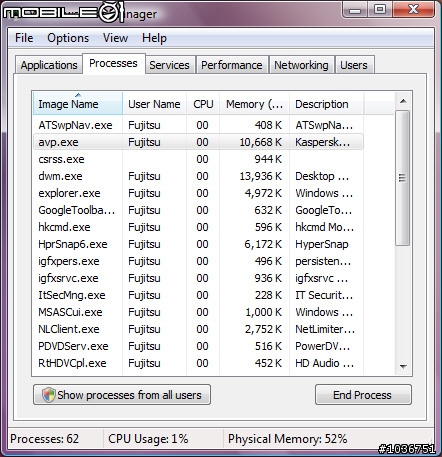Select the hkcmd.exe process
Image resolution: width=442 pixels, height=457 pixels.
coord(198,227)
